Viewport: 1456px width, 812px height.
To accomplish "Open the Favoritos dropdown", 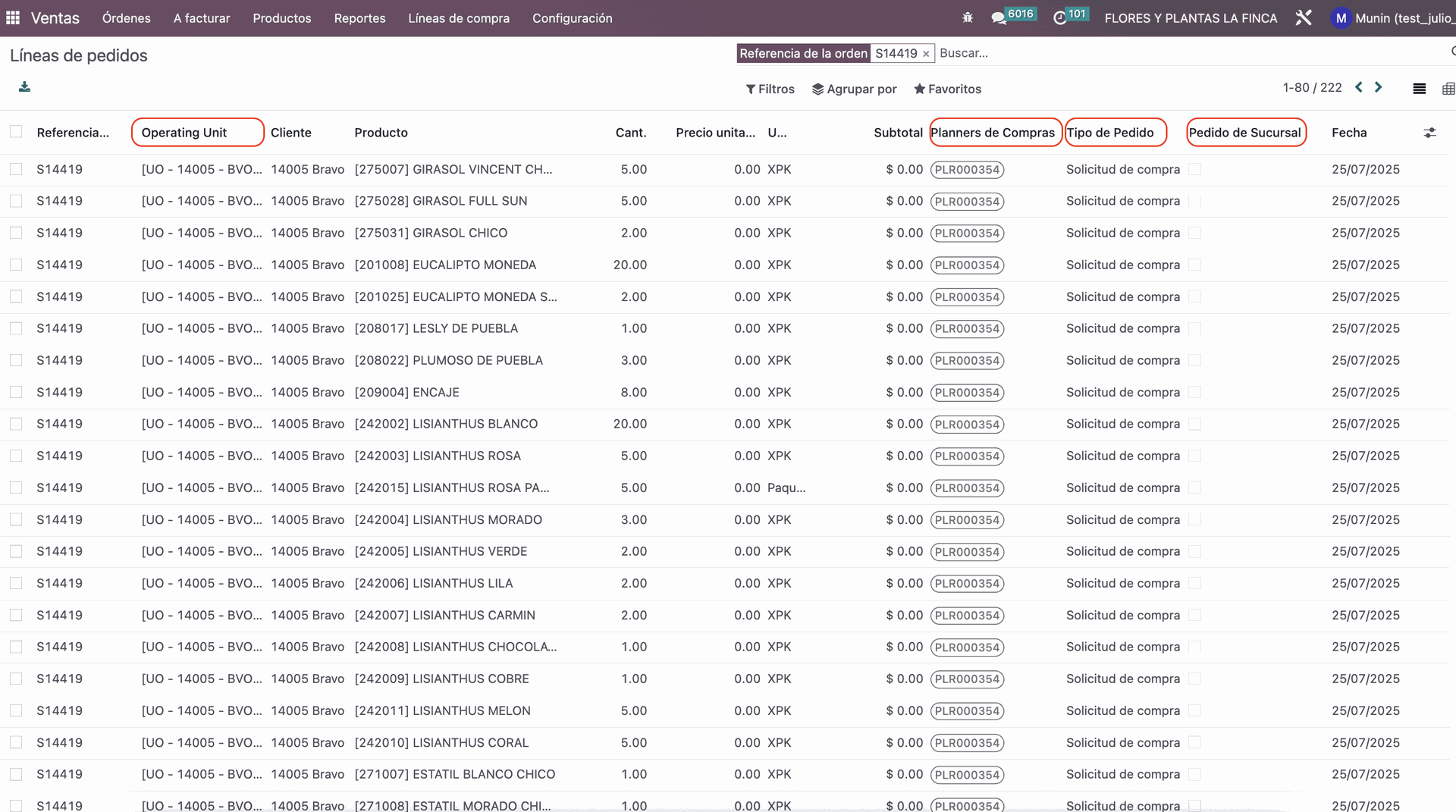I will click(947, 89).
